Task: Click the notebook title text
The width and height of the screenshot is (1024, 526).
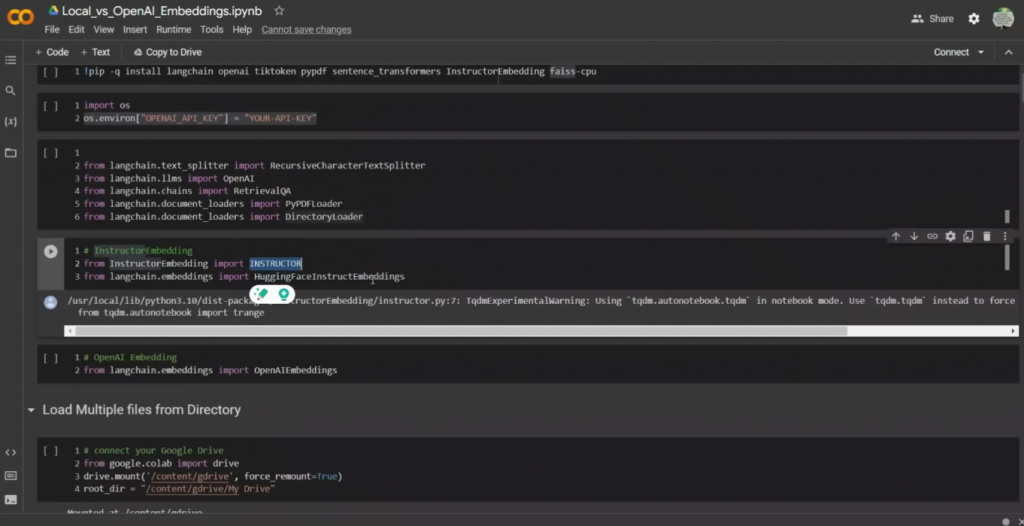Action: (163, 11)
